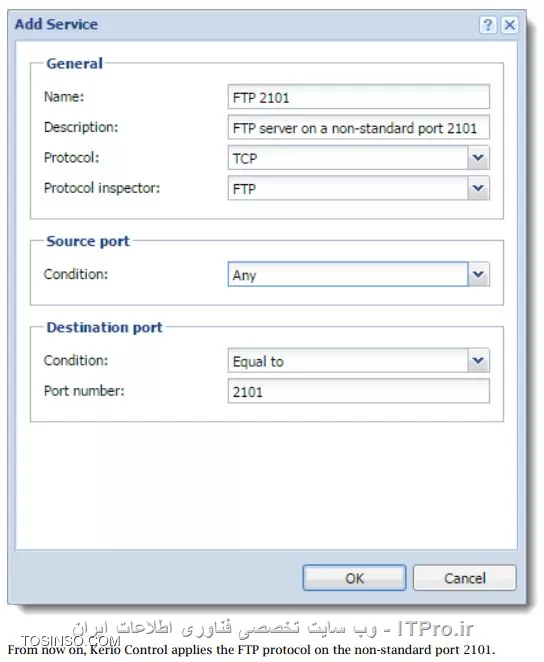Open help via the question mark icon
Viewport: 544px width, 662px height.
(487, 25)
